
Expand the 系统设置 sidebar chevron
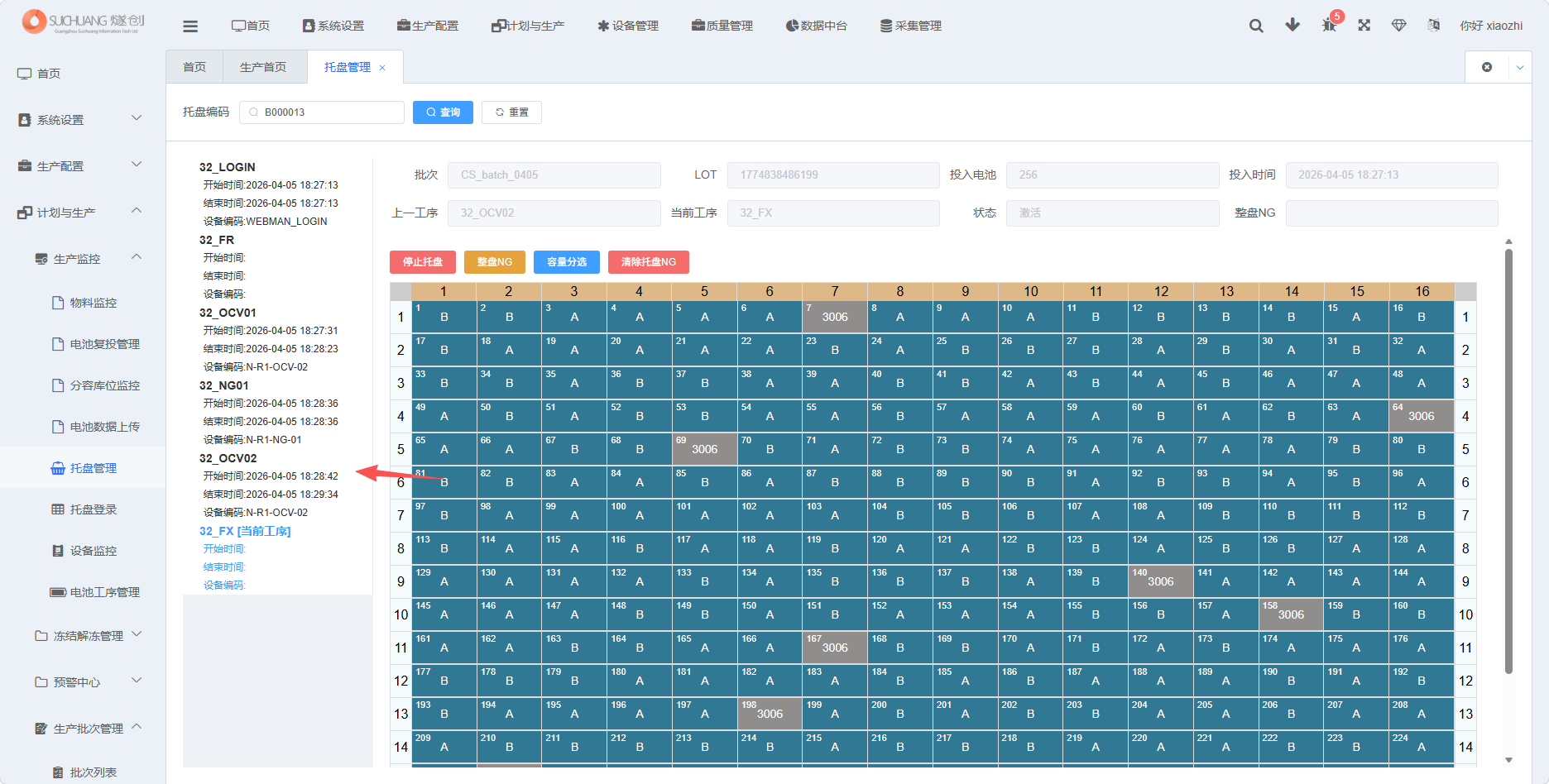[137, 118]
